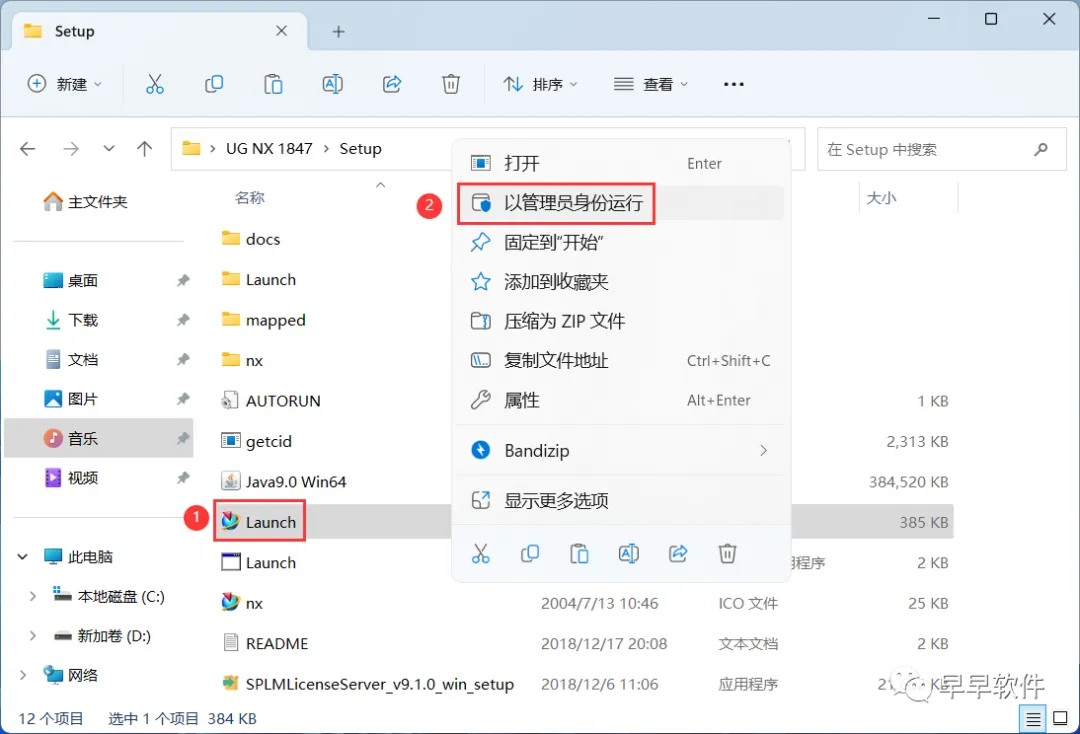The width and height of the screenshot is (1080, 734).
Task: Select the Setup tab
Action: tap(158, 31)
